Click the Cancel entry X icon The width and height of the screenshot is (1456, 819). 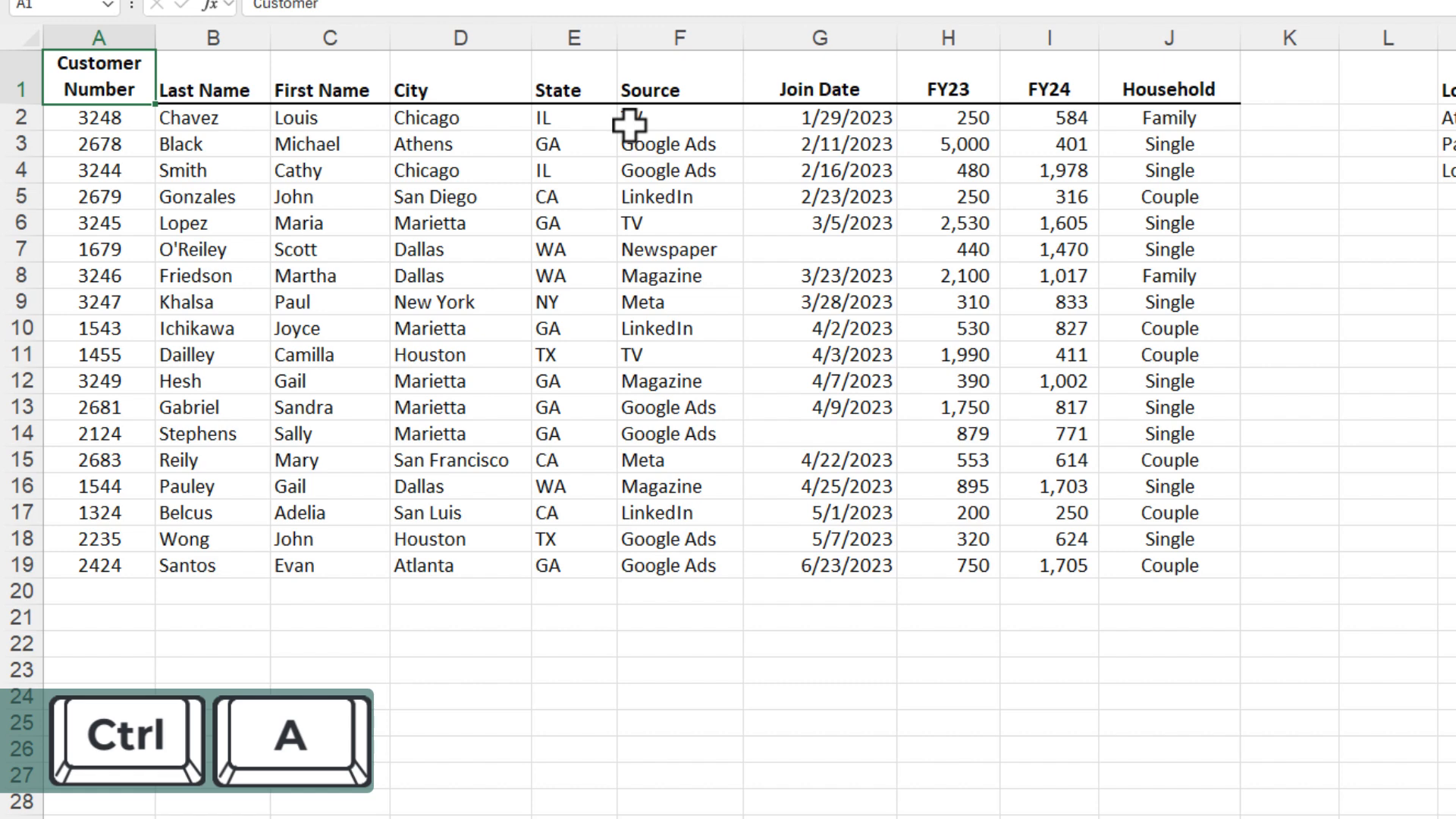click(157, 5)
